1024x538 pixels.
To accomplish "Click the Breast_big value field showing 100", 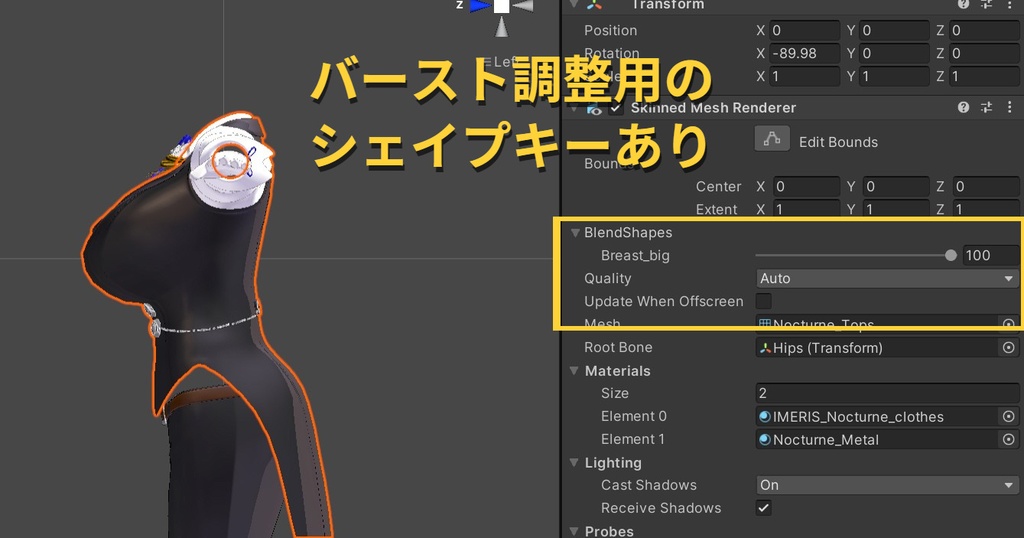I will (990, 255).
